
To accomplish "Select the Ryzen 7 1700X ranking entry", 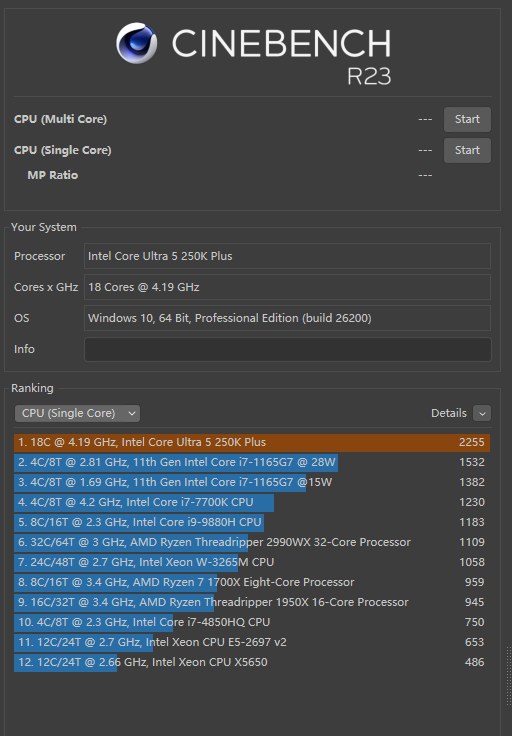I will [252, 582].
